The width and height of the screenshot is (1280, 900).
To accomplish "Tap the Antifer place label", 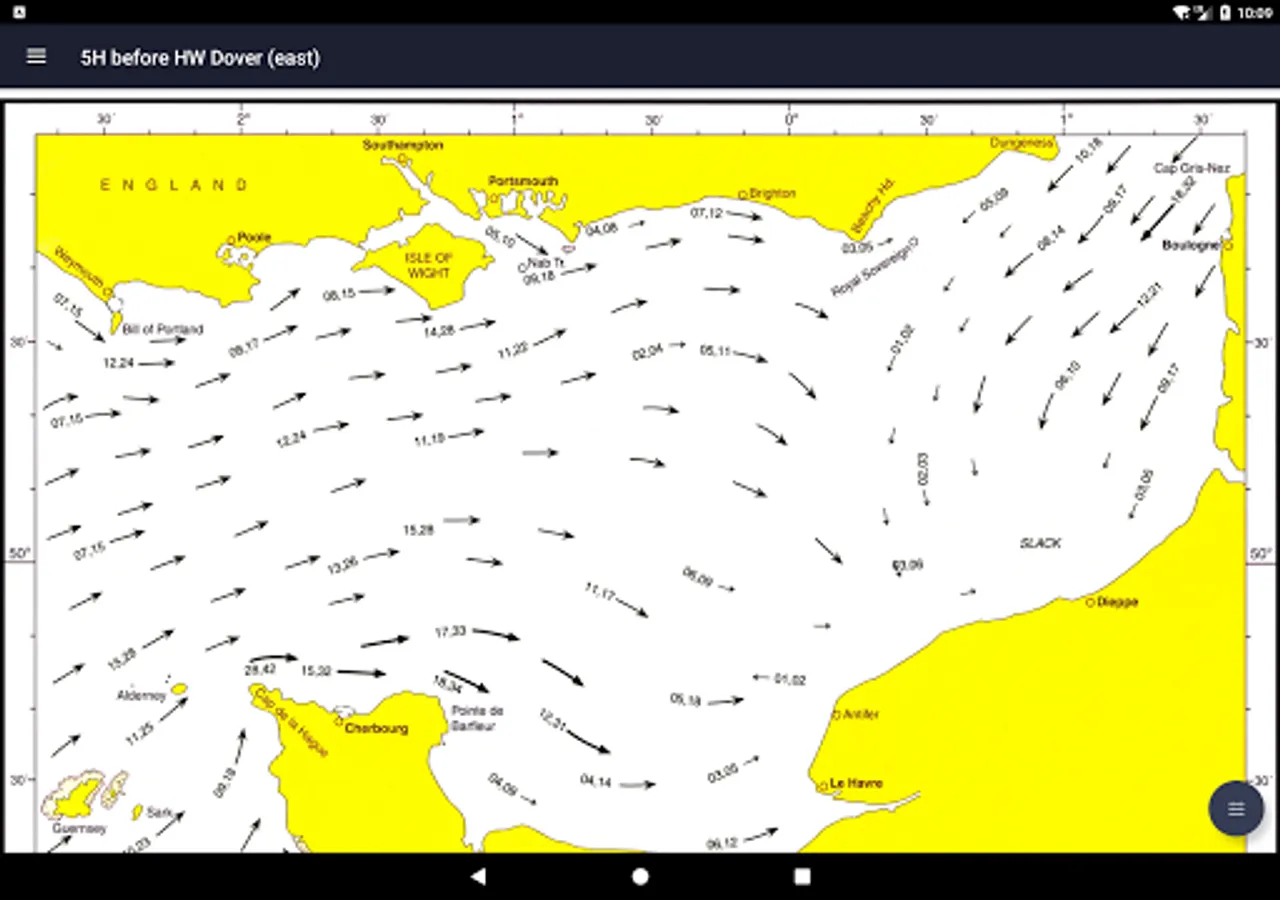I will (x=861, y=714).
